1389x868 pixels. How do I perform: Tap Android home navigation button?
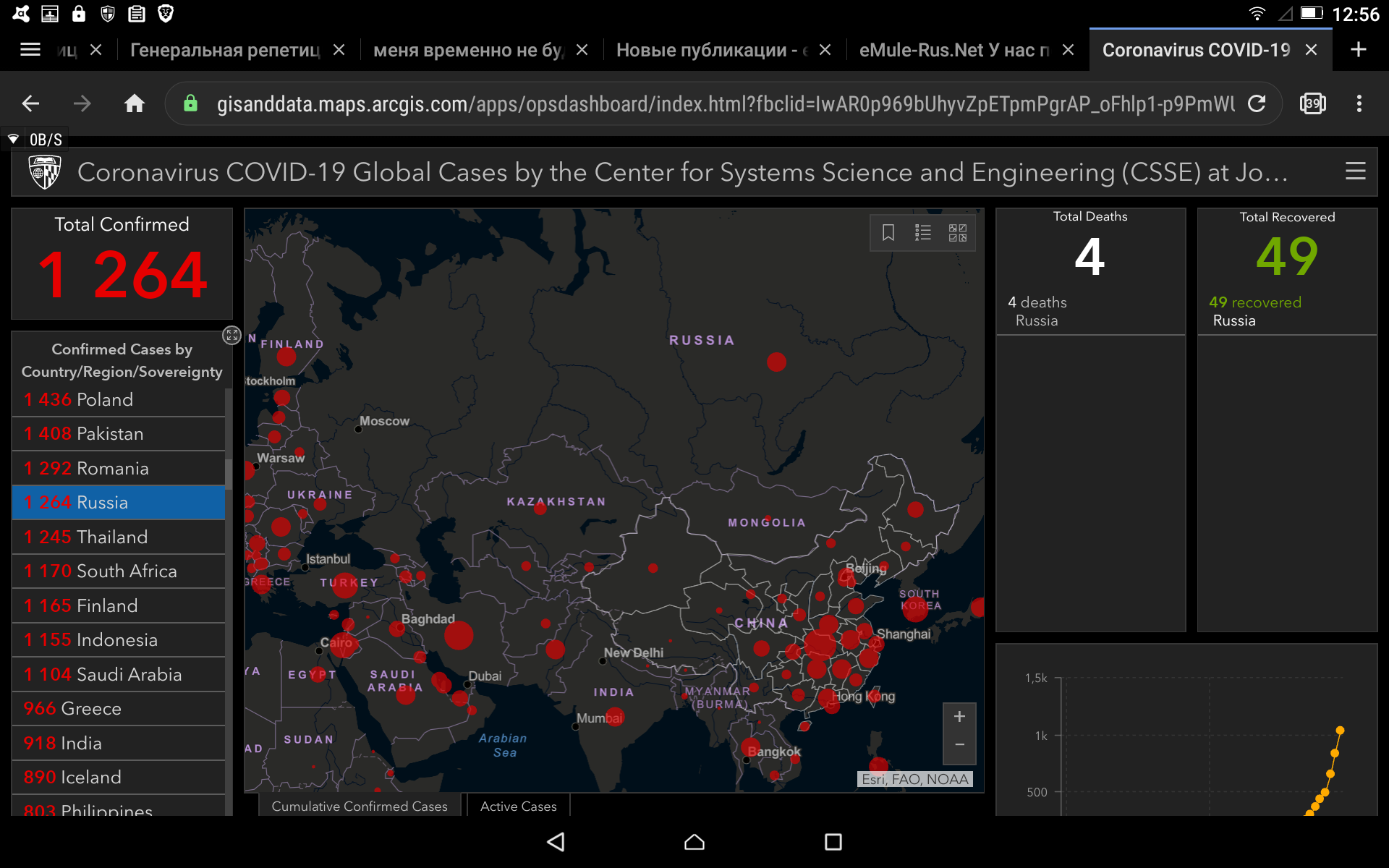[x=694, y=842]
